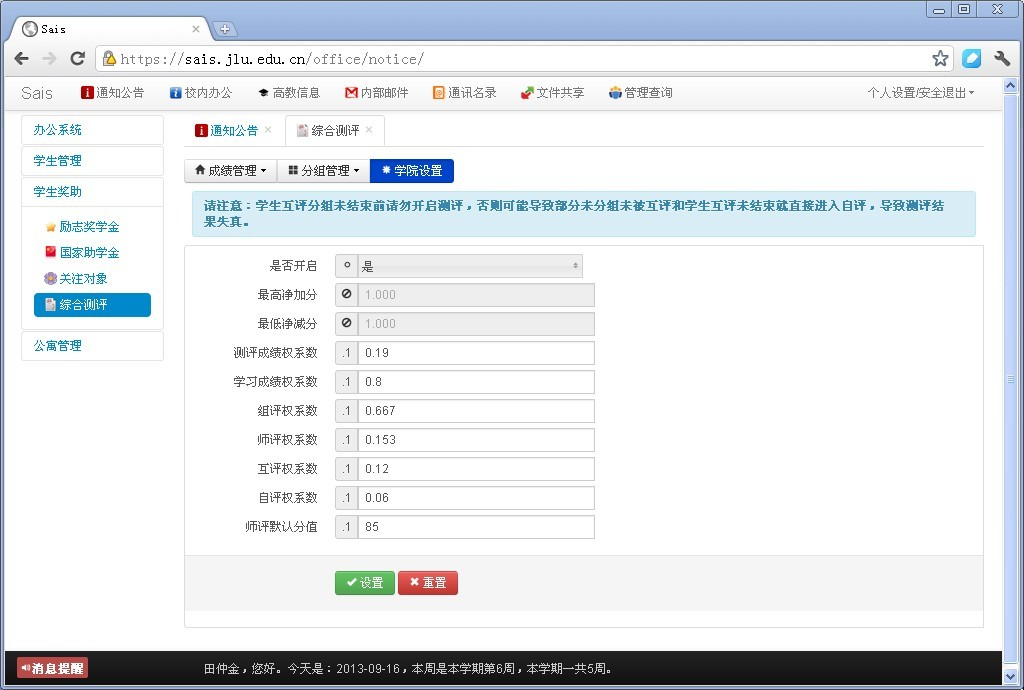Open the wrench settings menu
This screenshot has height=690, width=1024.
[x=1001, y=59]
